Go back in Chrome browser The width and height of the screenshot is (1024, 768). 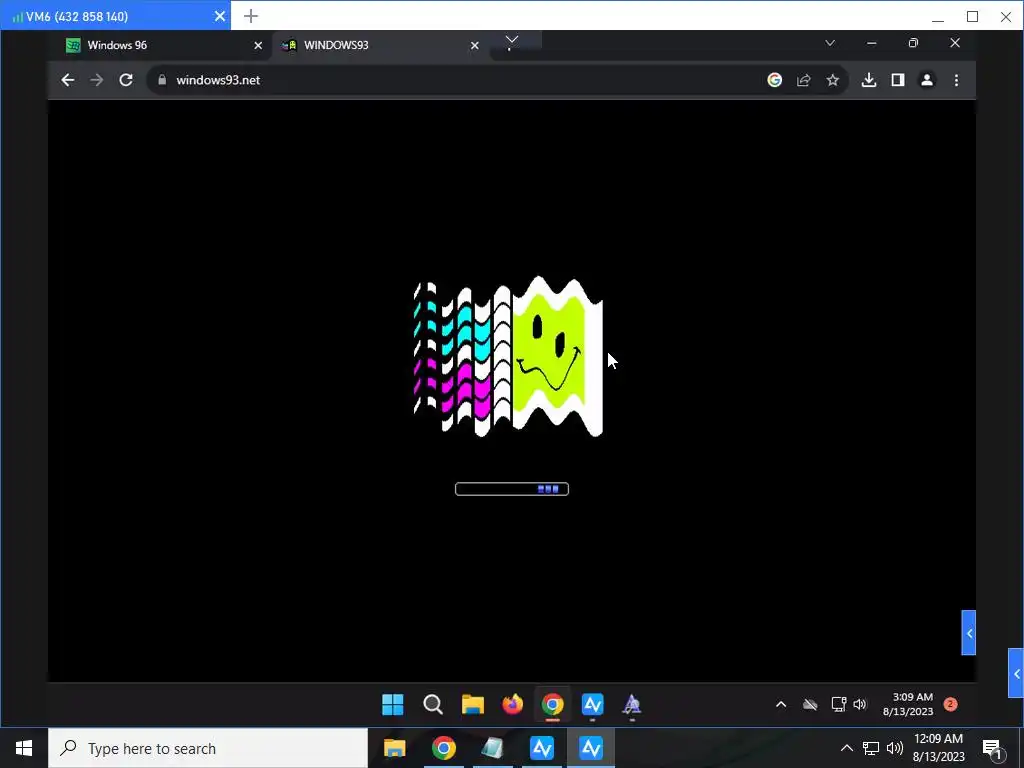(x=68, y=80)
